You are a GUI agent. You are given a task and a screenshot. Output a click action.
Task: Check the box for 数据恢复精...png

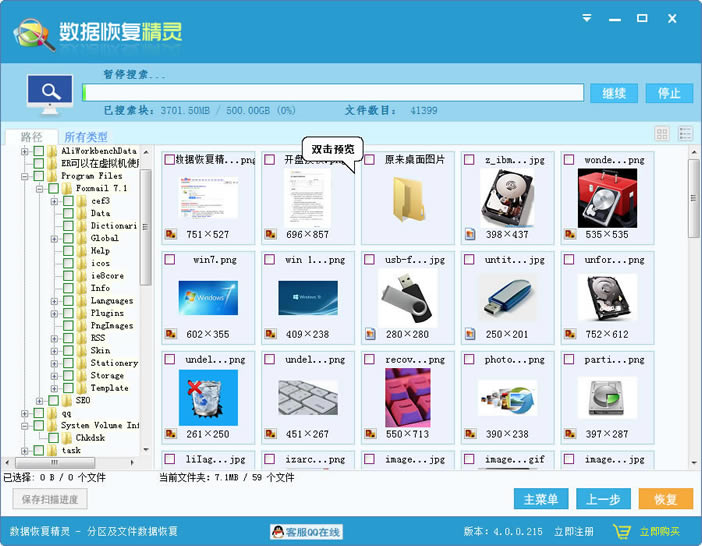[x=170, y=159]
